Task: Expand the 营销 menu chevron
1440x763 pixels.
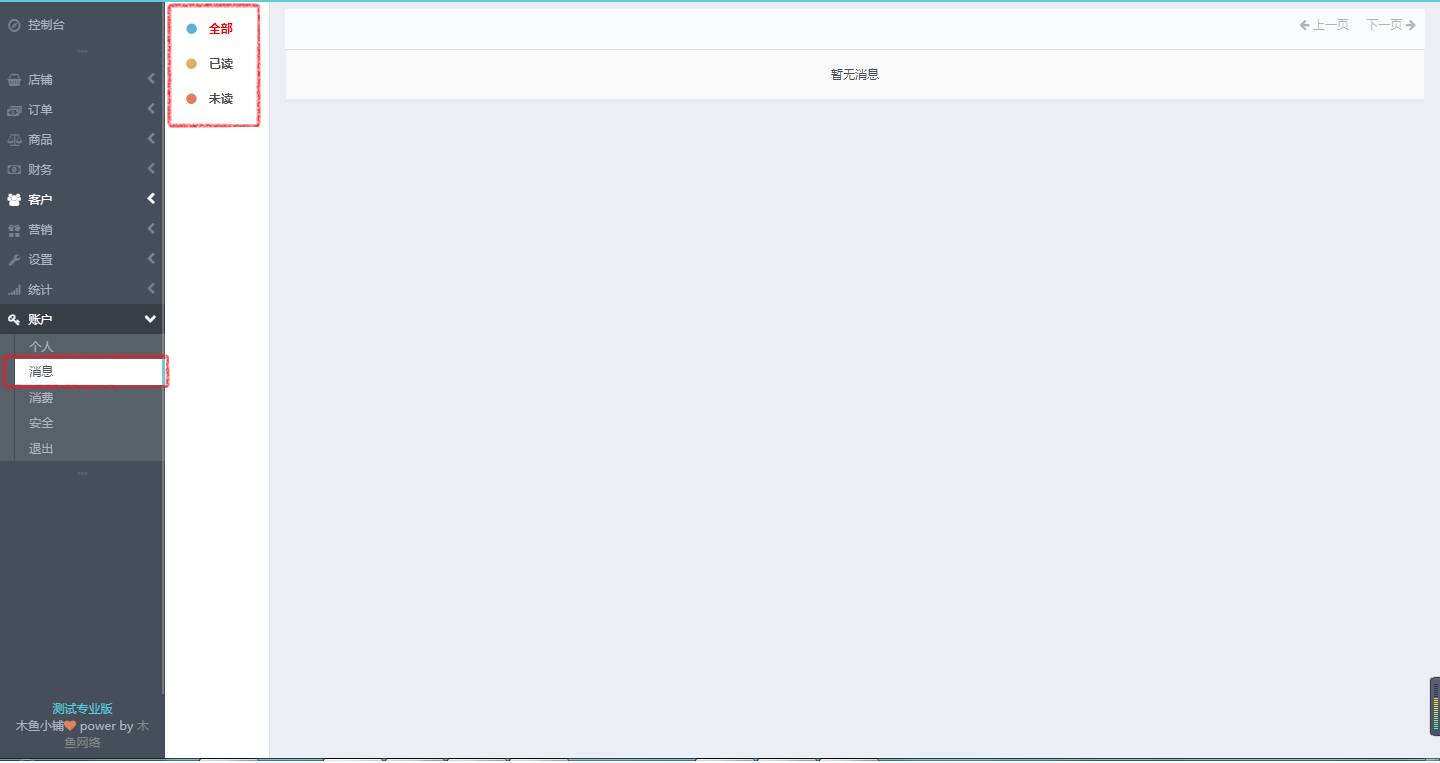Action: [x=151, y=229]
